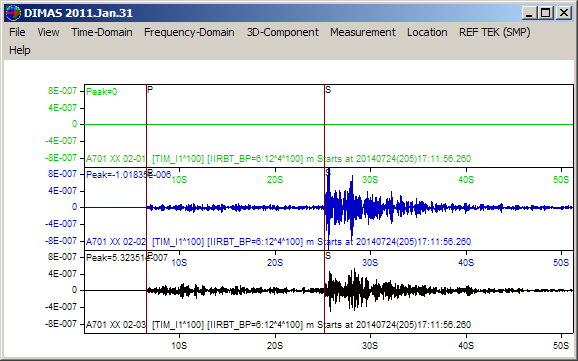Viewport: 578px width, 361px height.
Task: Click the Peak=-1.01835E-006 readout on blue trace
Action: (x=128, y=175)
